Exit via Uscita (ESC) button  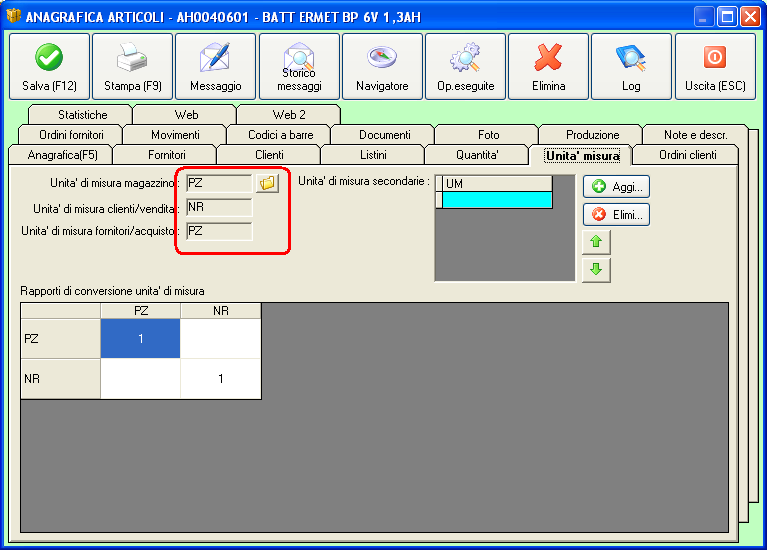coord(715,67)
